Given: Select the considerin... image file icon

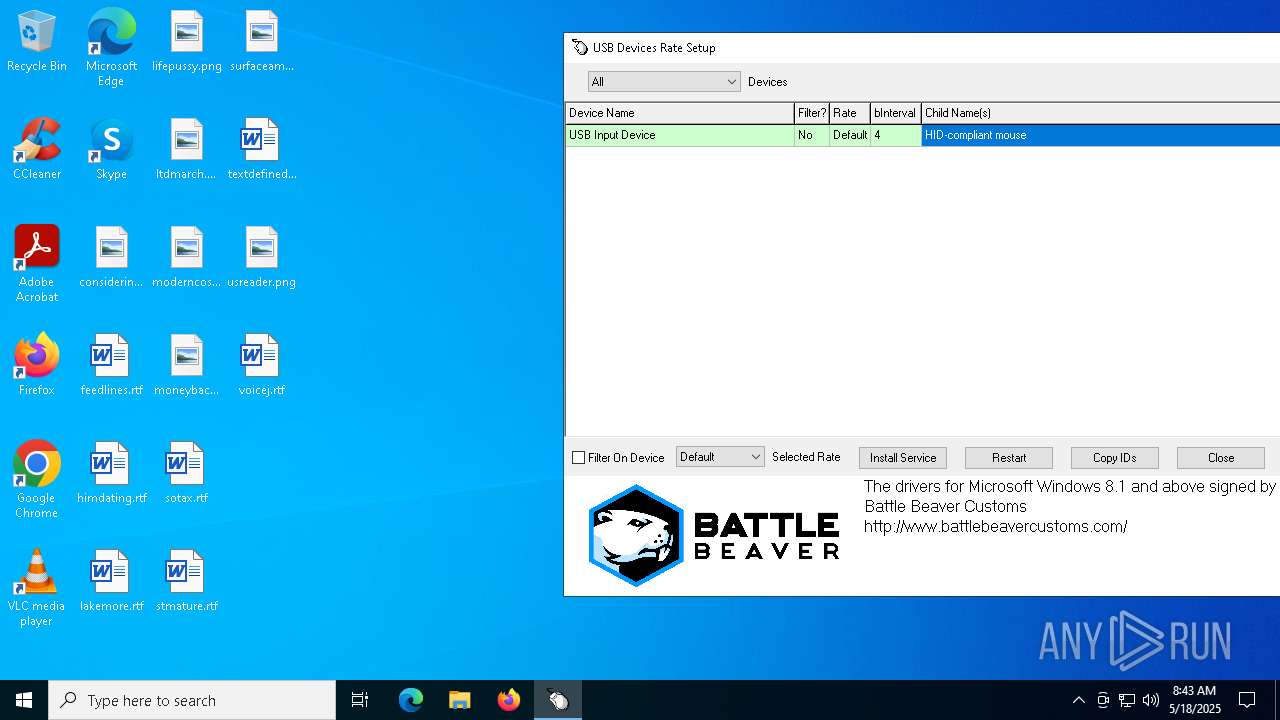Looking at the screenshot, I should click(111, 258).
